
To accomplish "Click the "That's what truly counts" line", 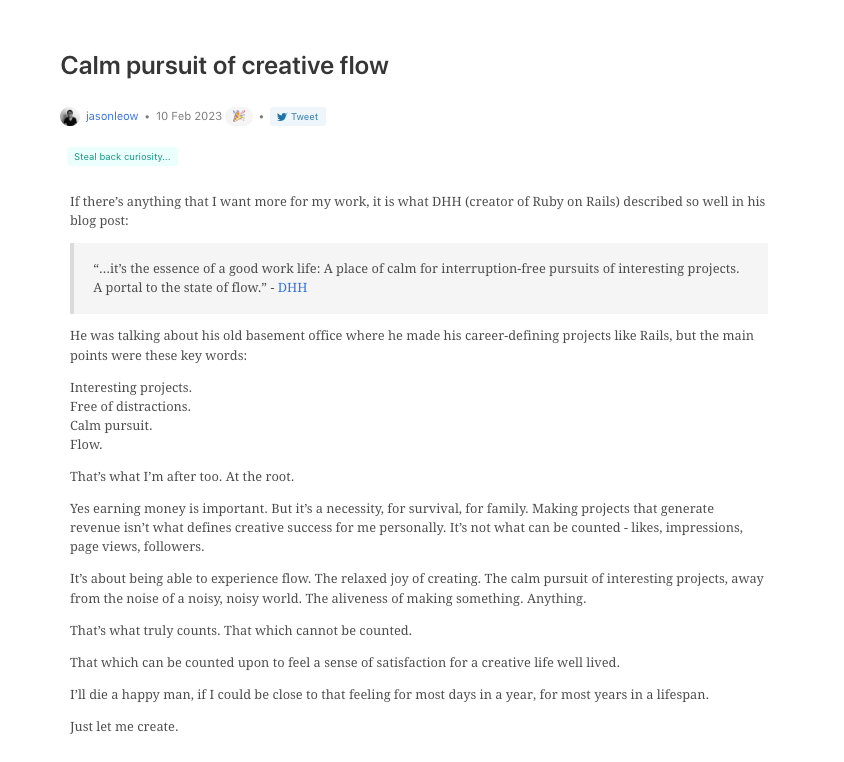I will [x=241, y=630].
